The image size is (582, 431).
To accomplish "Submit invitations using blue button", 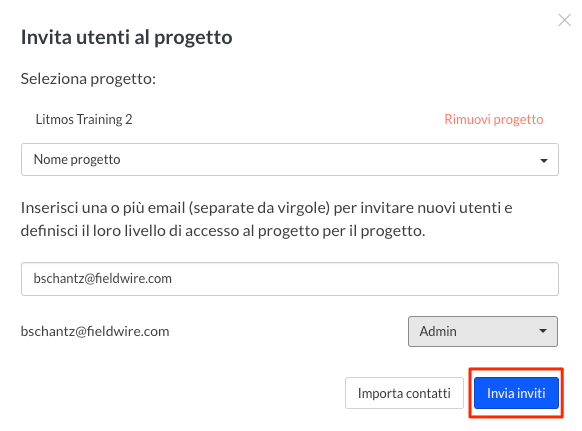I will pos(516,393).
